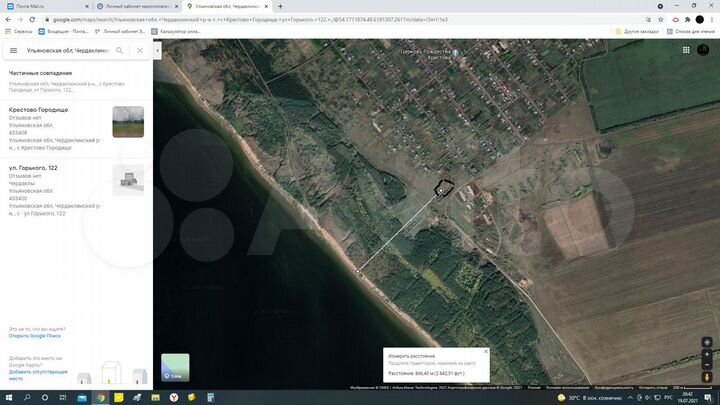The image size is (720, 405).
Task: Close the Измерить расстояние popup
Action: point(486,351)
